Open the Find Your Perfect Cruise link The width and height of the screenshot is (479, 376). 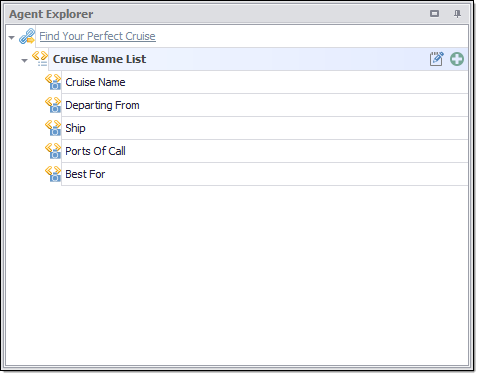click(97, 36)
